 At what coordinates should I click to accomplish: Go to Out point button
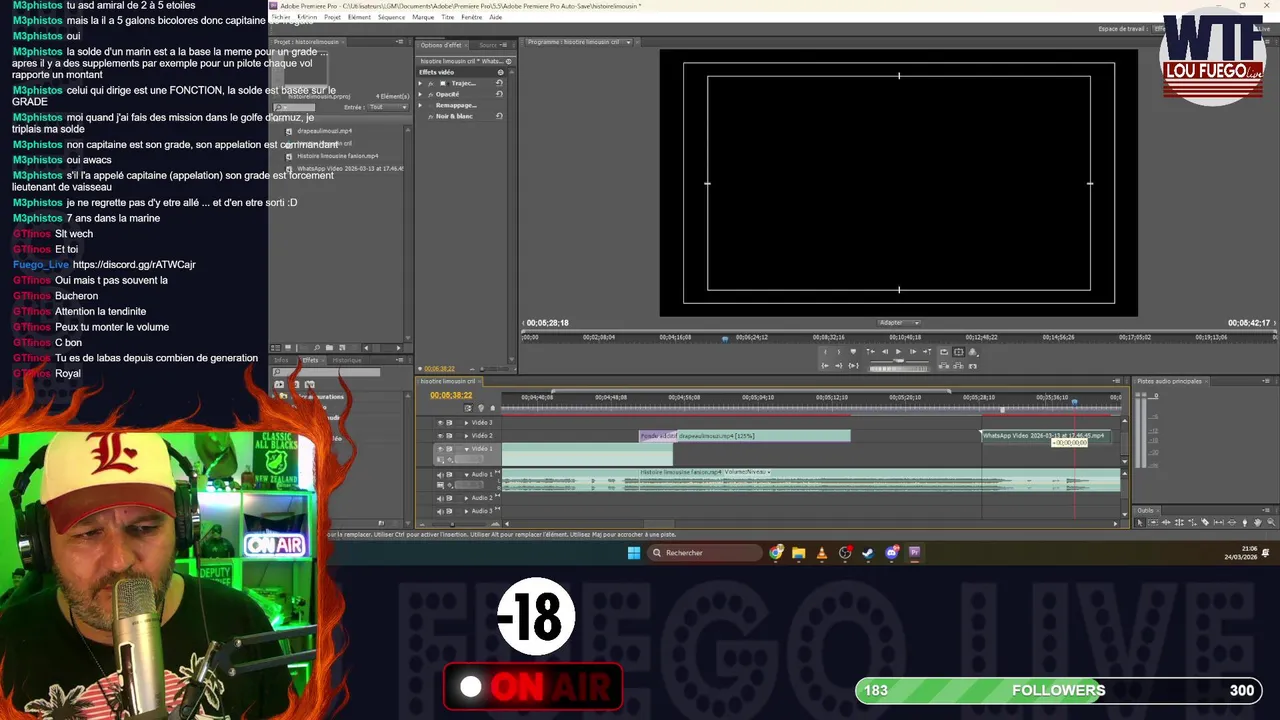coord(839,366)
